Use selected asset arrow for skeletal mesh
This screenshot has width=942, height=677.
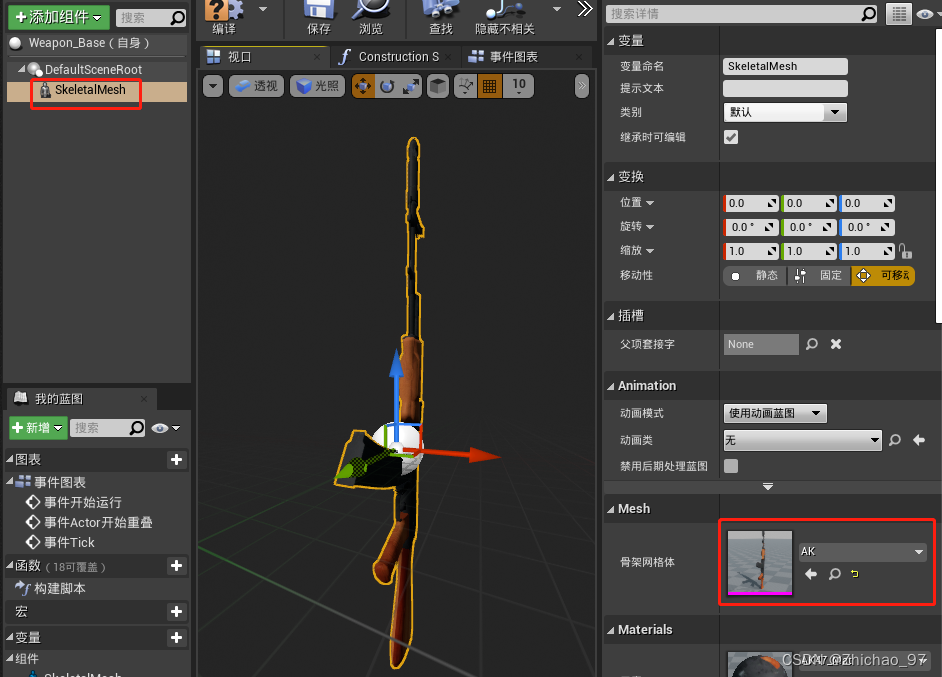pos(810,574)
